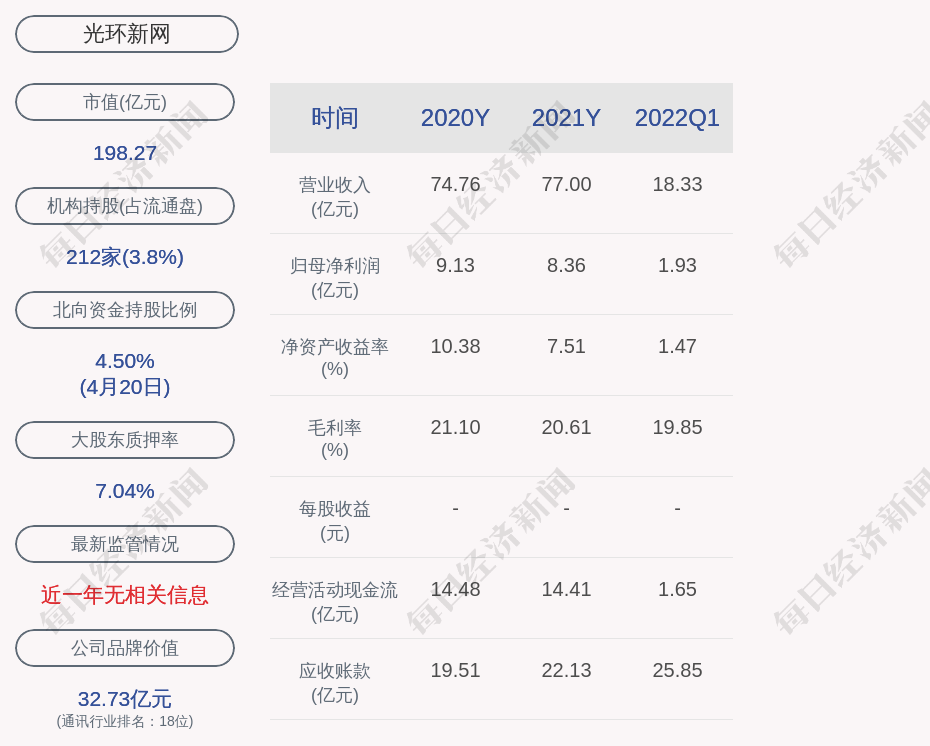Click net profit value 8.36
This screenshot has height=746, width=930.
click(566, 265)
